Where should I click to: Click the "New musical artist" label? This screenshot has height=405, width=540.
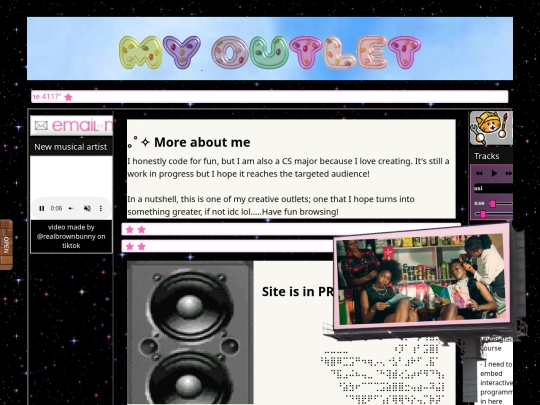point(71,147)
